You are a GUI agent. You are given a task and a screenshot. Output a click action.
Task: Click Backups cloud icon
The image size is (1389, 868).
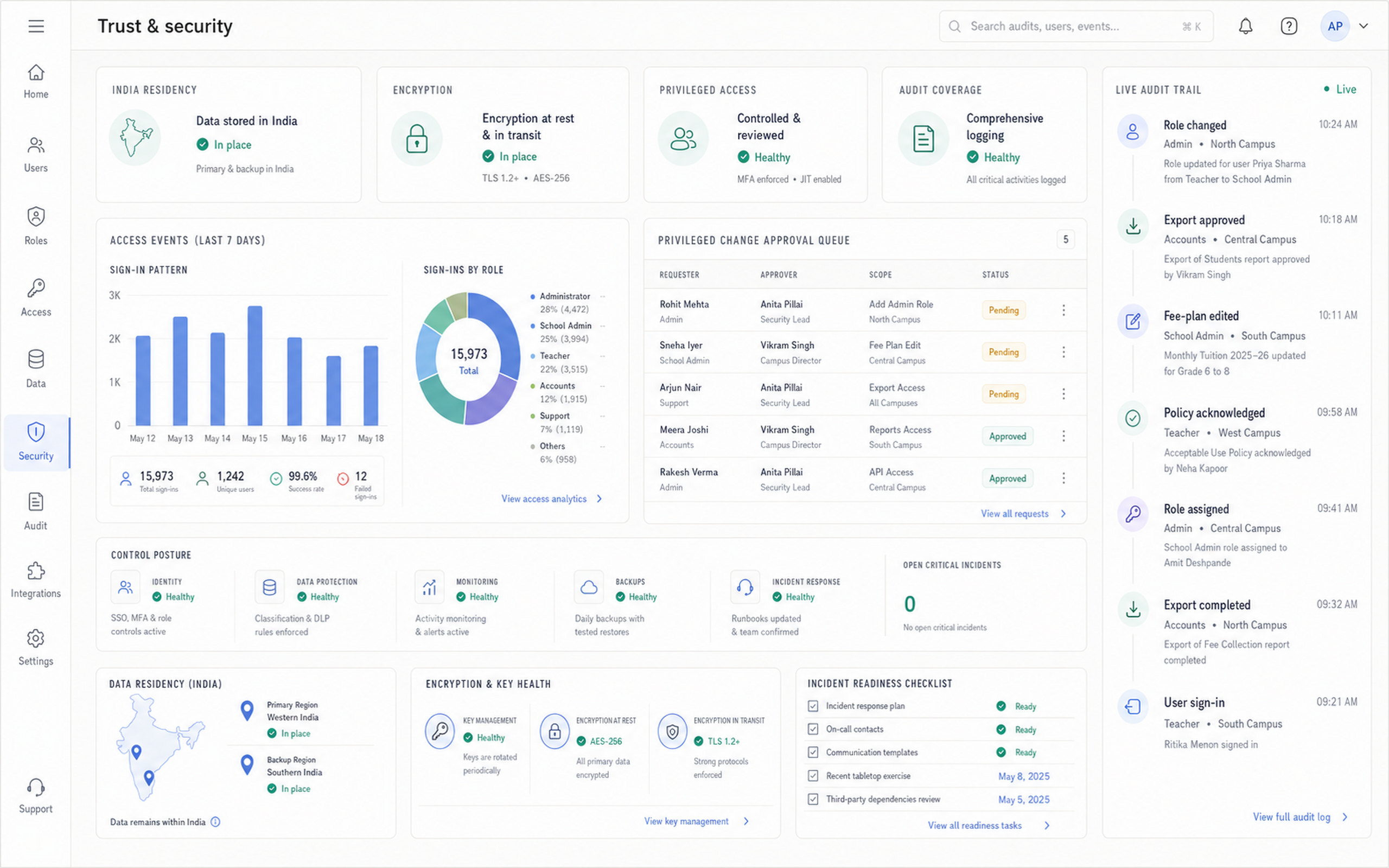point(589,588)
